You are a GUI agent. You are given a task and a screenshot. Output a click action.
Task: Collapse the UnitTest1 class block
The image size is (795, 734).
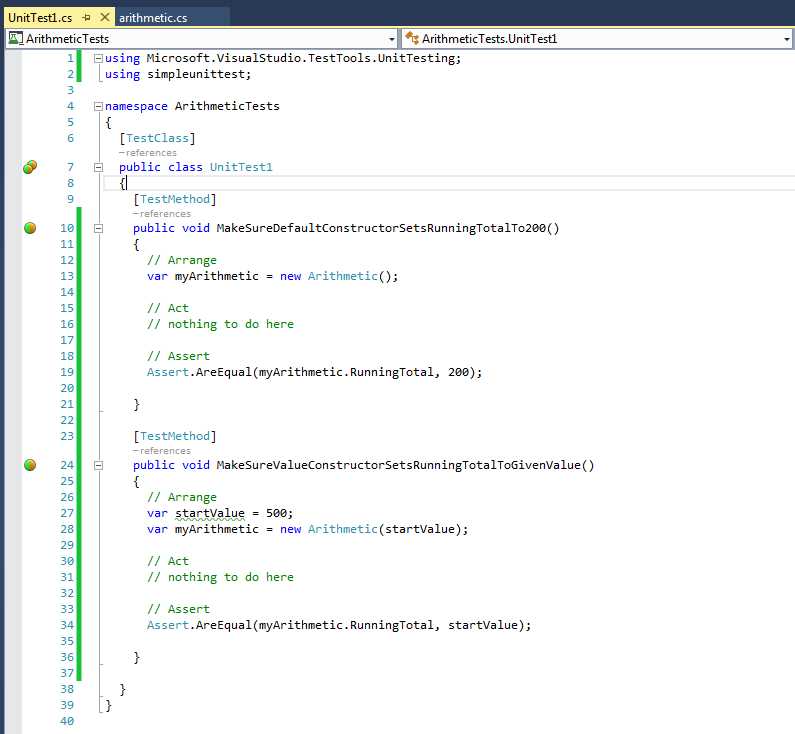click(98, 167)
